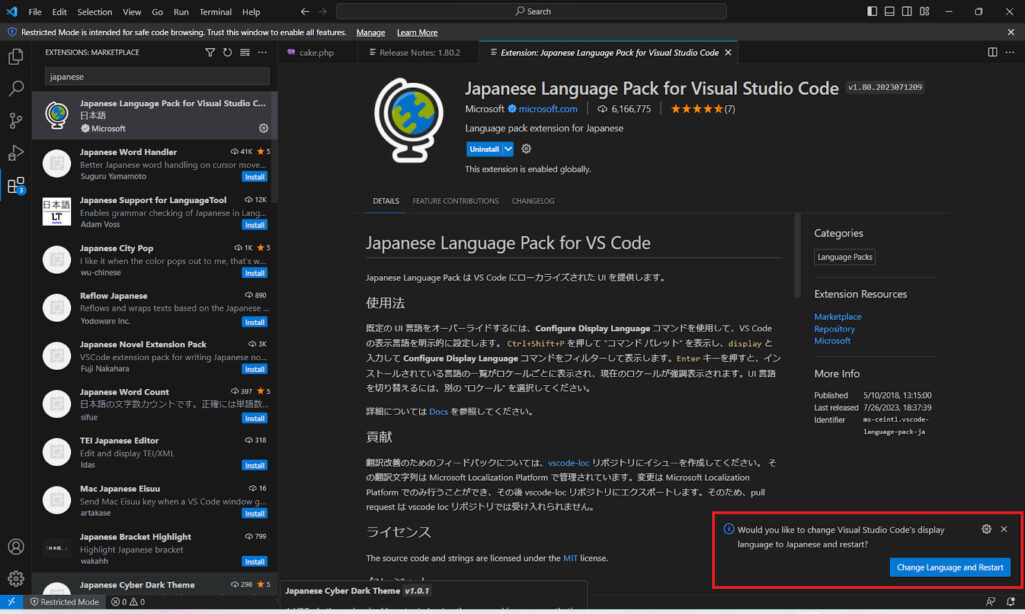Open the microsoft.com publisher link
The image size is (1025, 614).
(x=548, y=109)
